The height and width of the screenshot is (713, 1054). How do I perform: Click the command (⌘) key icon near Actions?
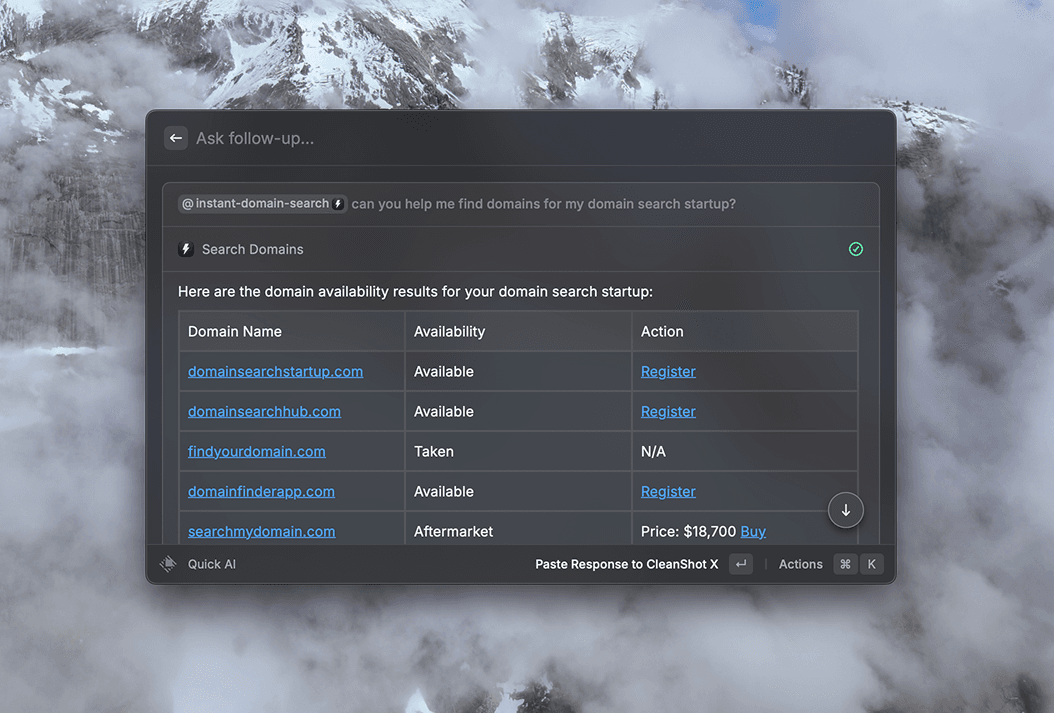(x=844, y=563)
